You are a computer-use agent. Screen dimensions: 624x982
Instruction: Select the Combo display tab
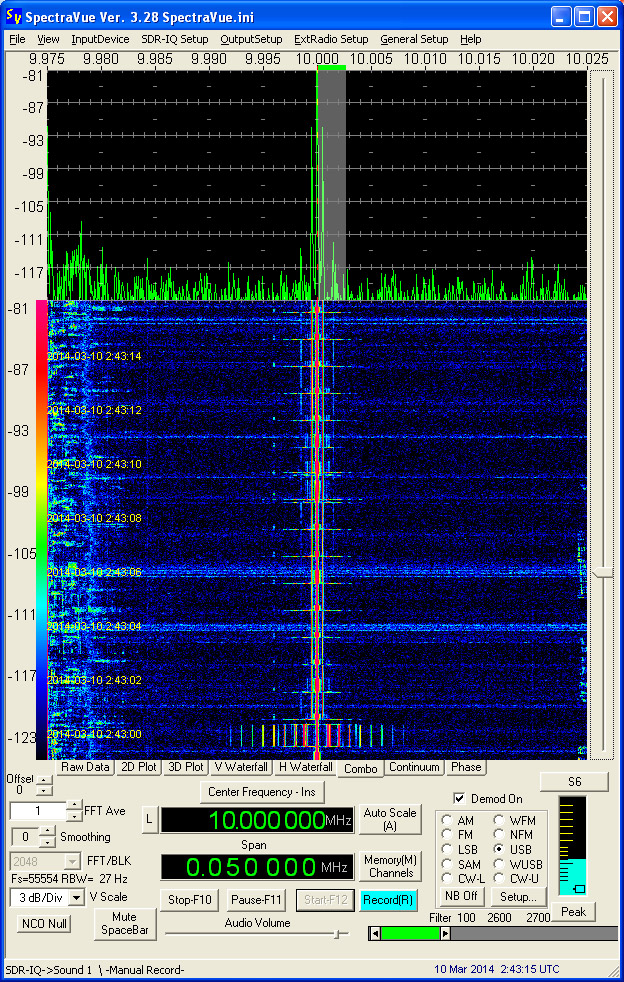tap(360, 768)
